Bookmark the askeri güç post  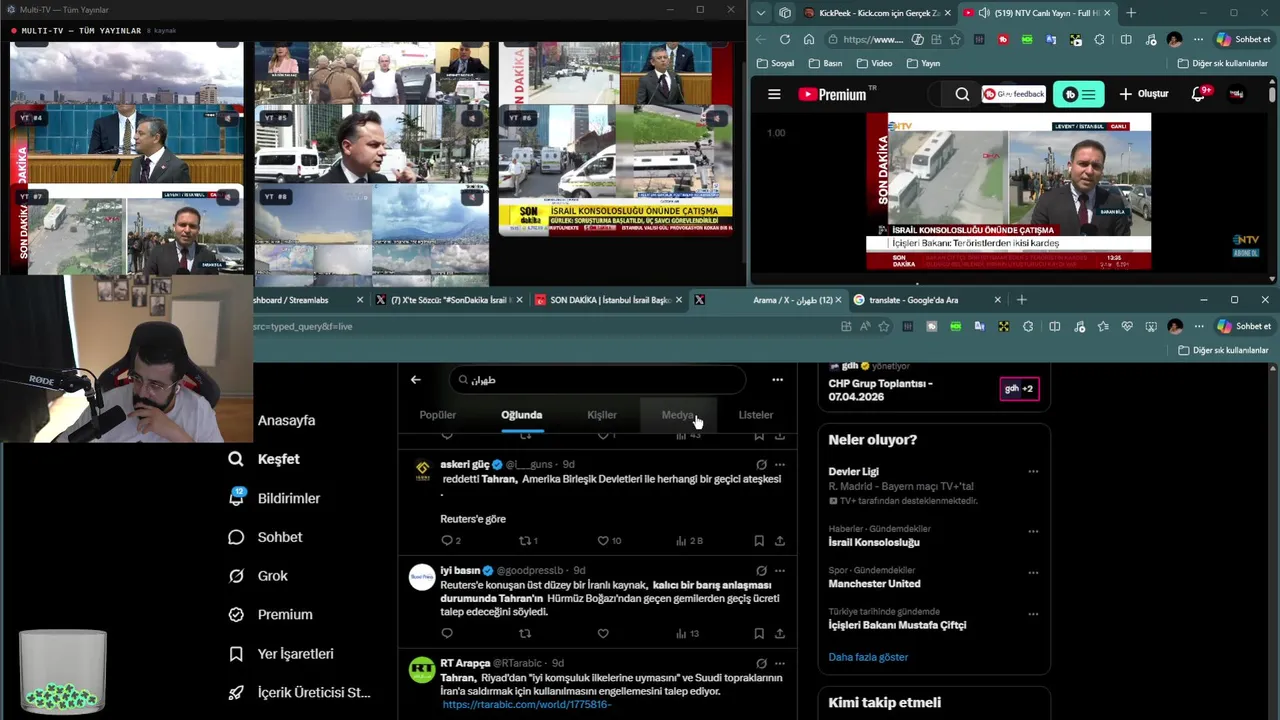(x=759, y=541)
